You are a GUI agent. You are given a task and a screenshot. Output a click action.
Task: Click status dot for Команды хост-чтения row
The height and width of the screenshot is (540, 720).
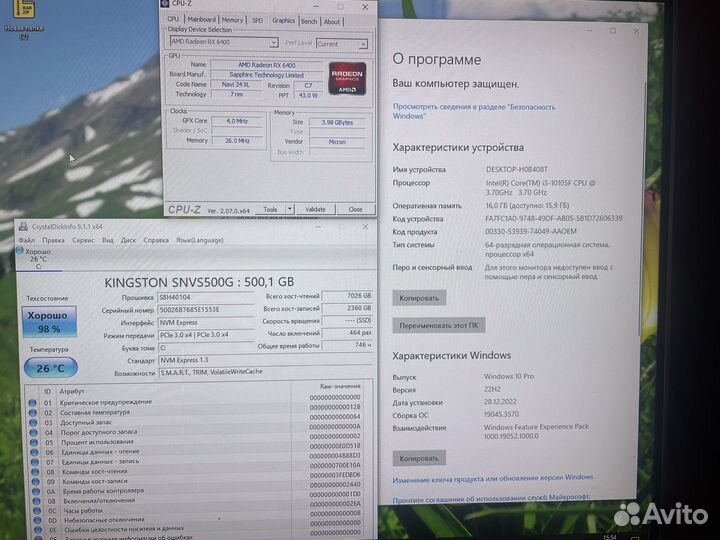click(35, 472)
